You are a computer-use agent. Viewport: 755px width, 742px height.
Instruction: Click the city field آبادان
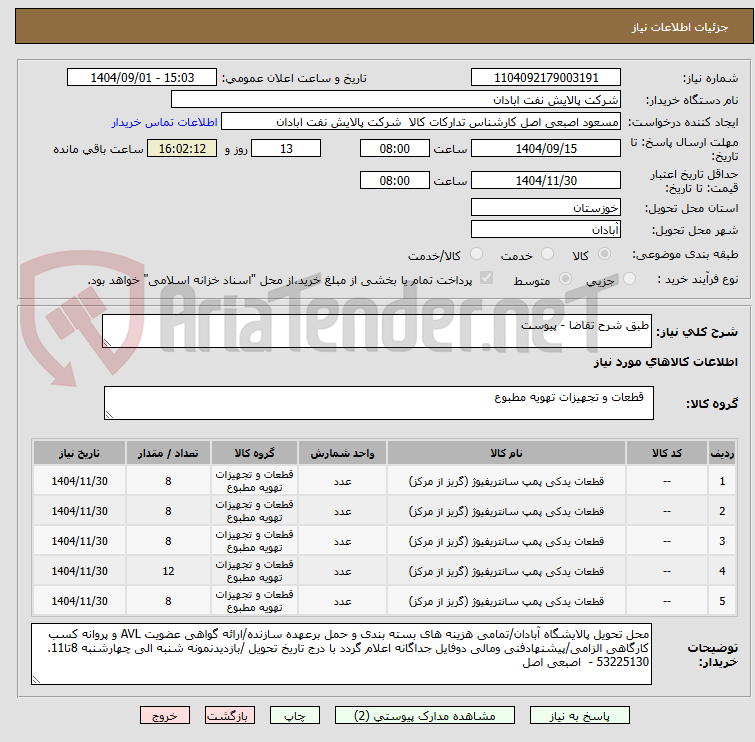[x=546, y=230]
